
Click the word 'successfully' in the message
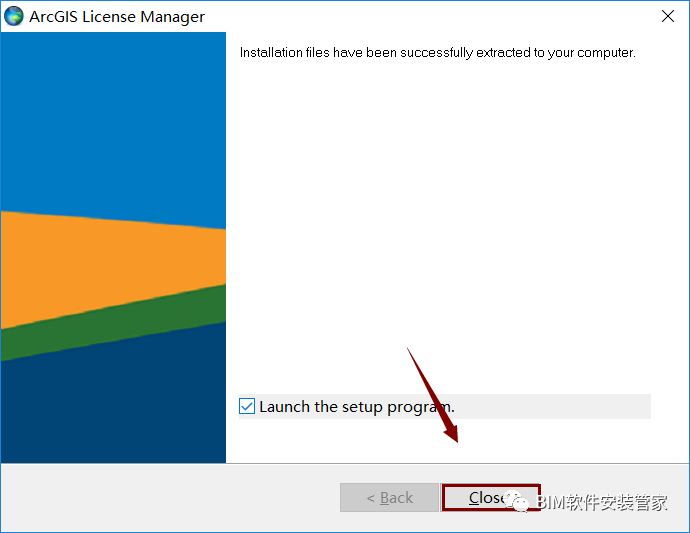click(436, 52)
